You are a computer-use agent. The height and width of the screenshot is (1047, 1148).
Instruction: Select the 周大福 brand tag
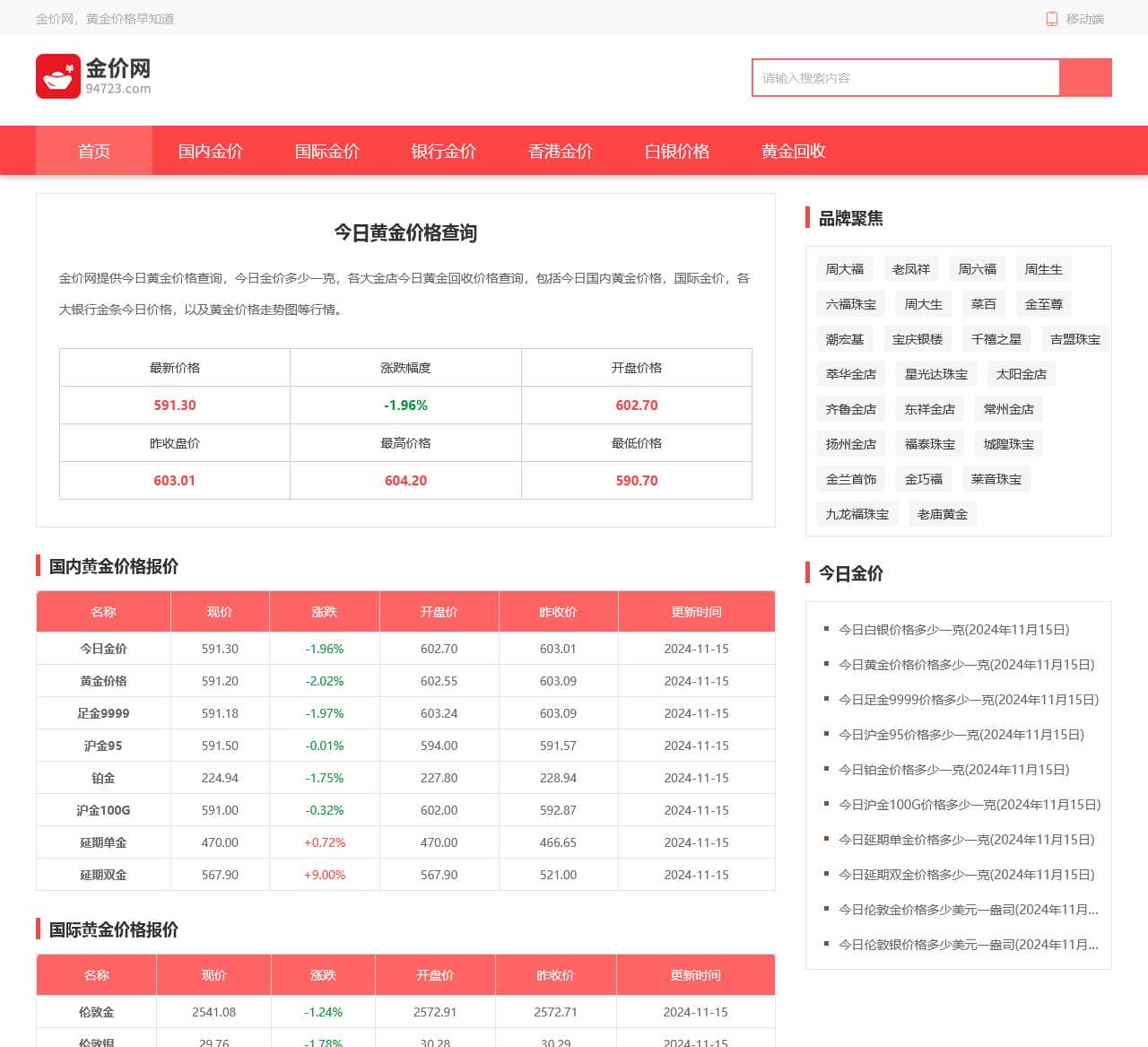point(845,269)
